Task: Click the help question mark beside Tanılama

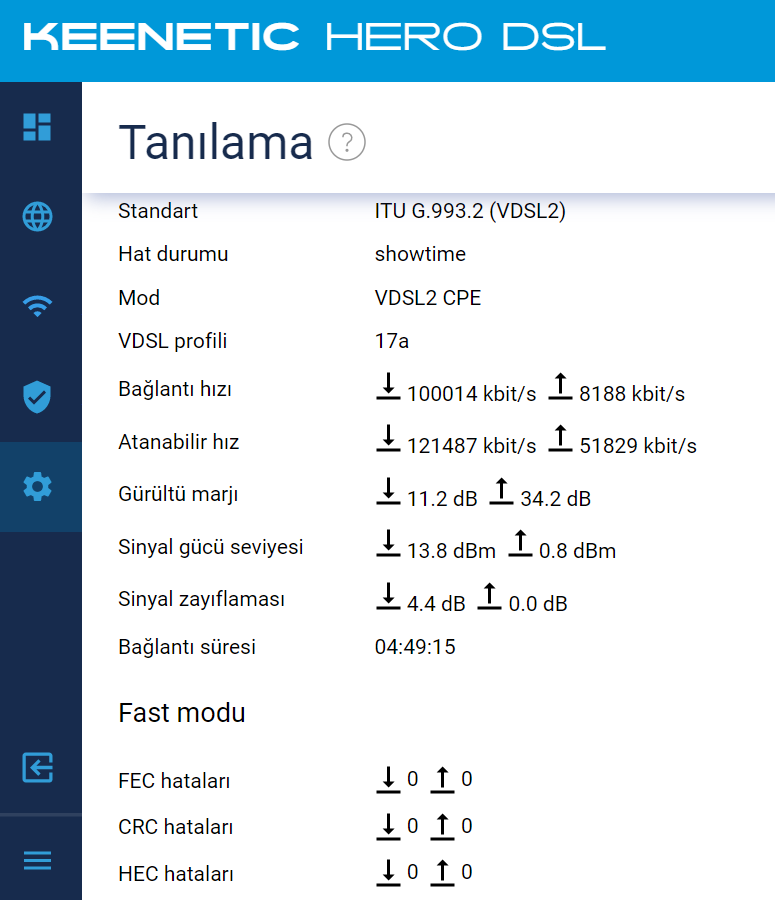Action: [x=347, y=142]
